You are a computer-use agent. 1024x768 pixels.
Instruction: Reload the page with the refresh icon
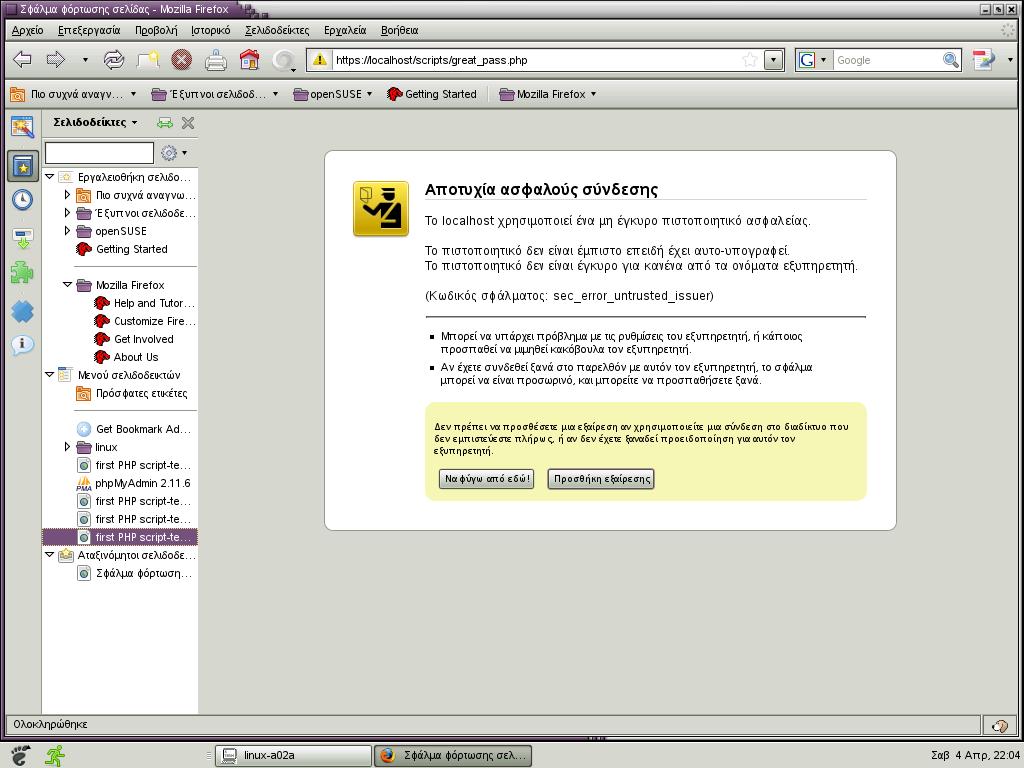point(114,60)
